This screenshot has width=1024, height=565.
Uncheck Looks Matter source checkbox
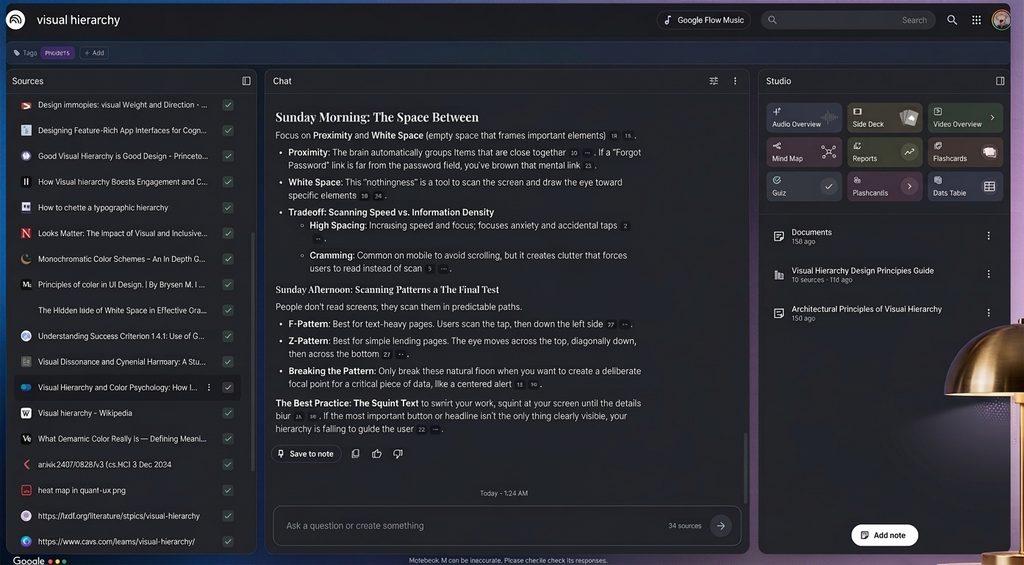pyautogui.click(x=228, y=233)
